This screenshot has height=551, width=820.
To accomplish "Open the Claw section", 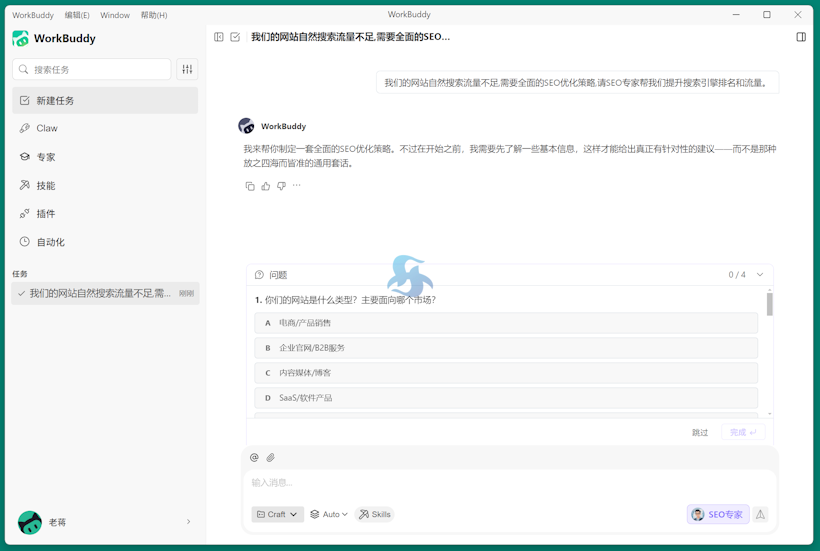I will (x=105, y=128).
